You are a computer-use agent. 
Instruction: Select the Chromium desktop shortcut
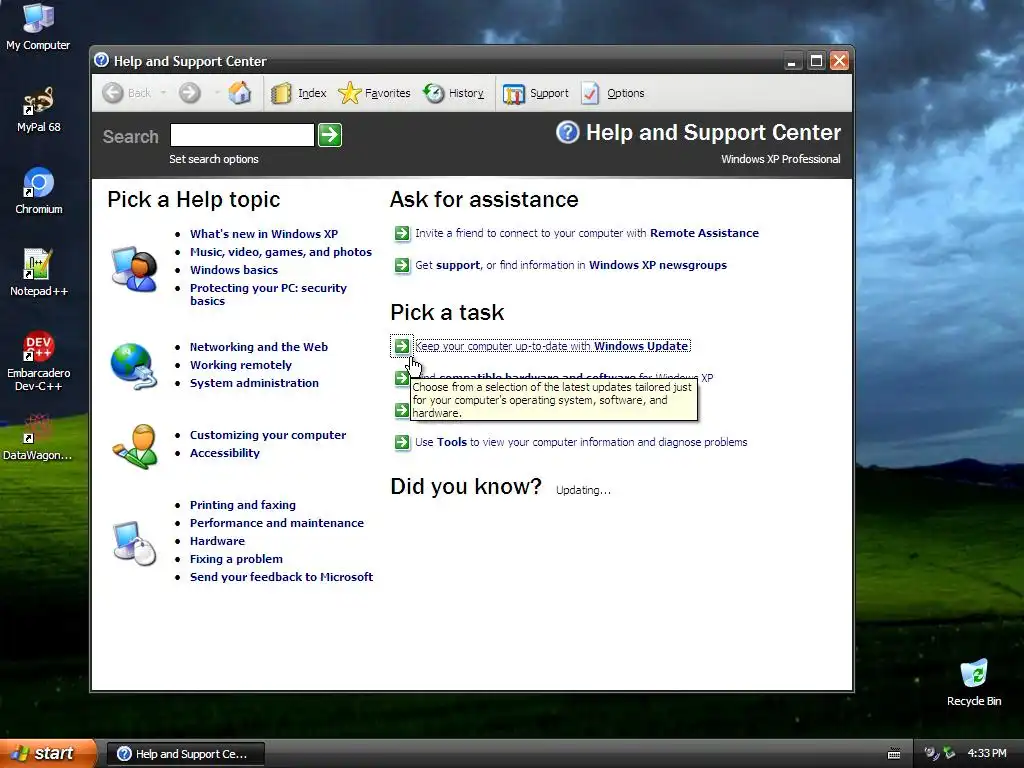[39, 191]
